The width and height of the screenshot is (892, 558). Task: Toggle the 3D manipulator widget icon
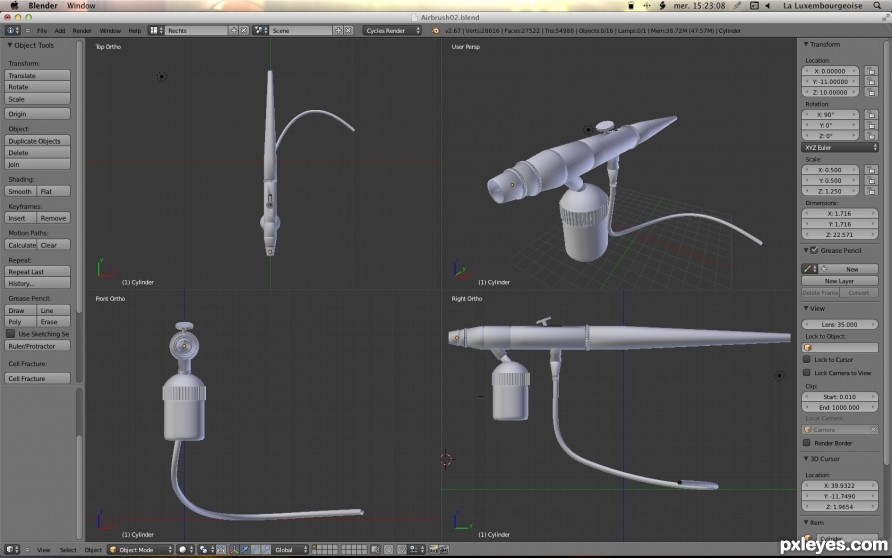click(x=234, y=549)
